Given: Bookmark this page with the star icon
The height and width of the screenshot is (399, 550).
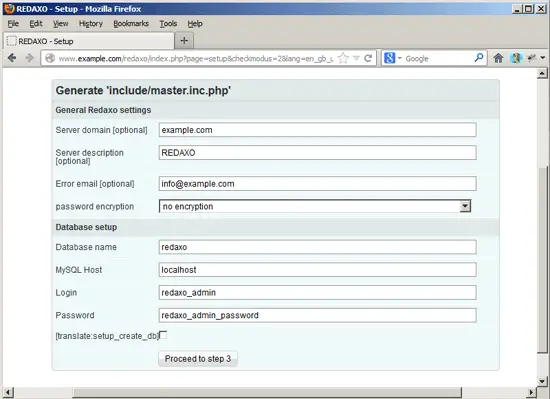Looking at the screenshot, I should coord(343,58).
